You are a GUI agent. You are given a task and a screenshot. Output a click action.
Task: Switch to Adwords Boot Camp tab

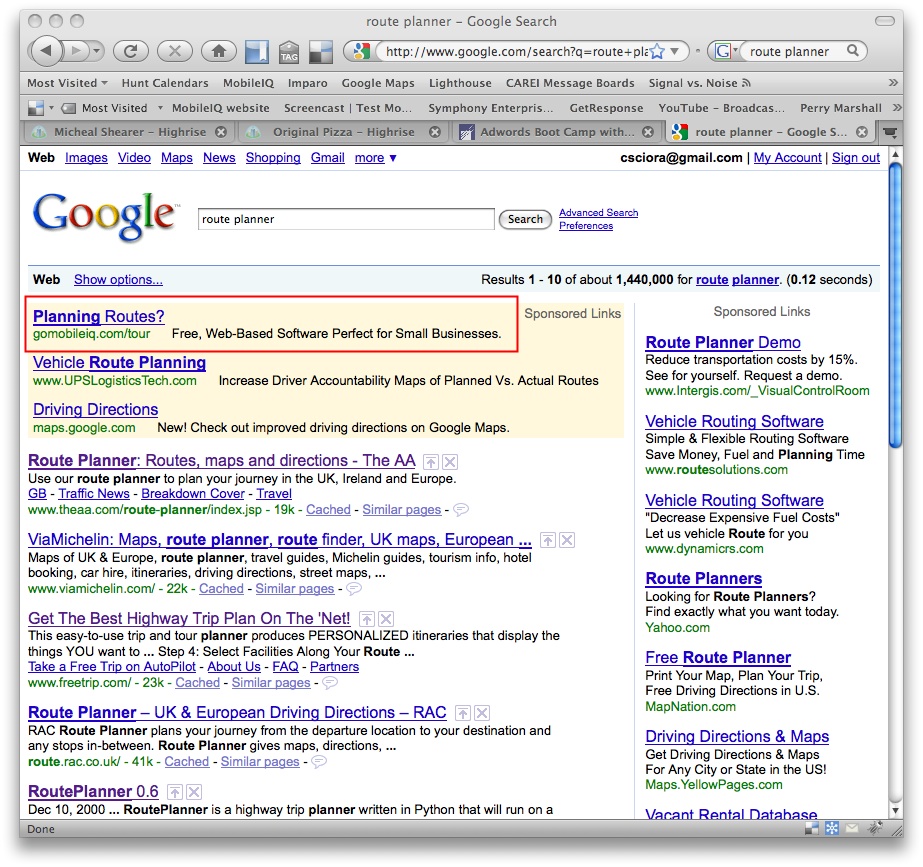(x=555, y=132)
